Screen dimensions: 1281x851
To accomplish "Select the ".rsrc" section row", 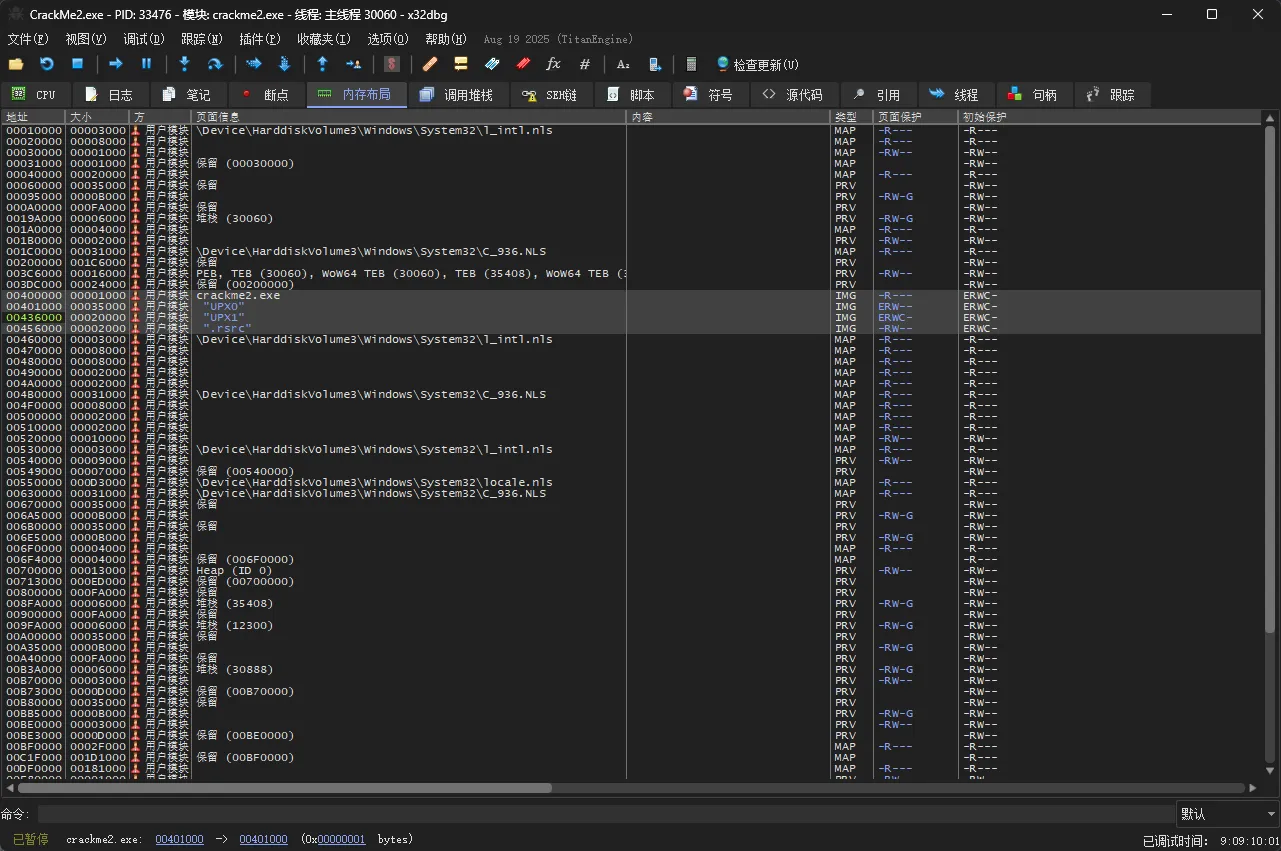I will point(631,329).
